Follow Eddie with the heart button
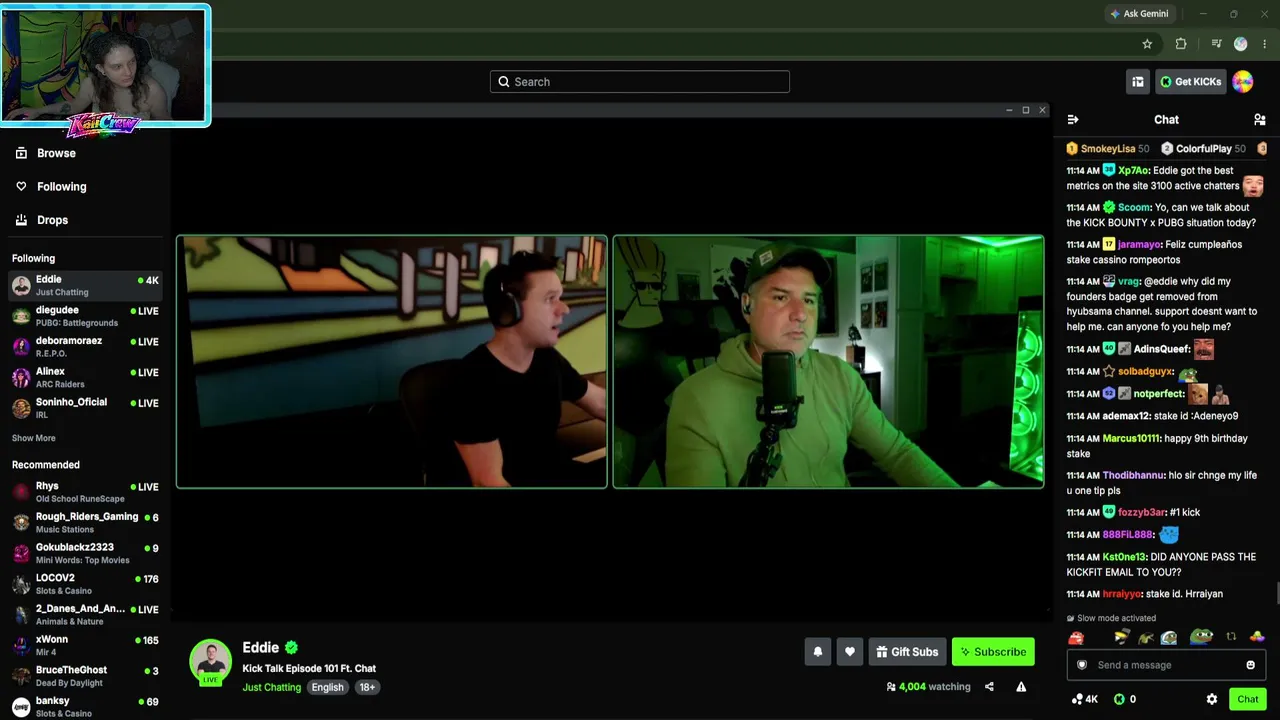Screen dimensions: 1280x720 849,652
